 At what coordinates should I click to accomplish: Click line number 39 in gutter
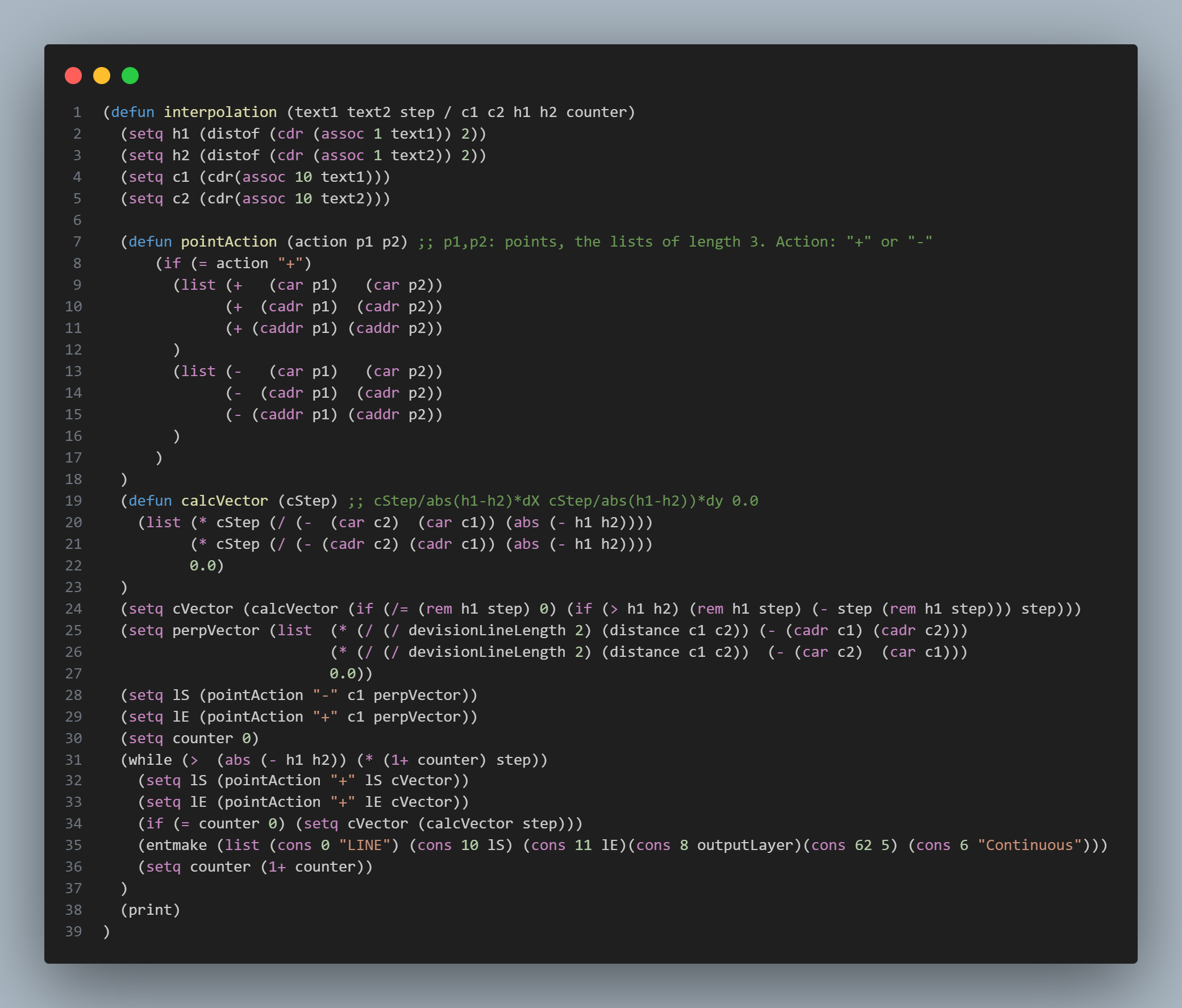pyautogui.click(x=73, y=931)
